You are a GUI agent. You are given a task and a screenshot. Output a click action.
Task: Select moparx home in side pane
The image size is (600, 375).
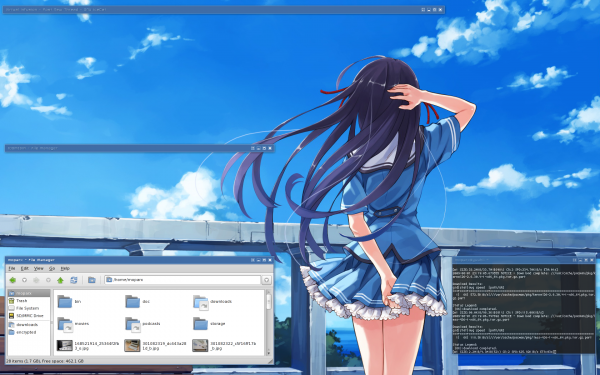click(x=29, y=293)
